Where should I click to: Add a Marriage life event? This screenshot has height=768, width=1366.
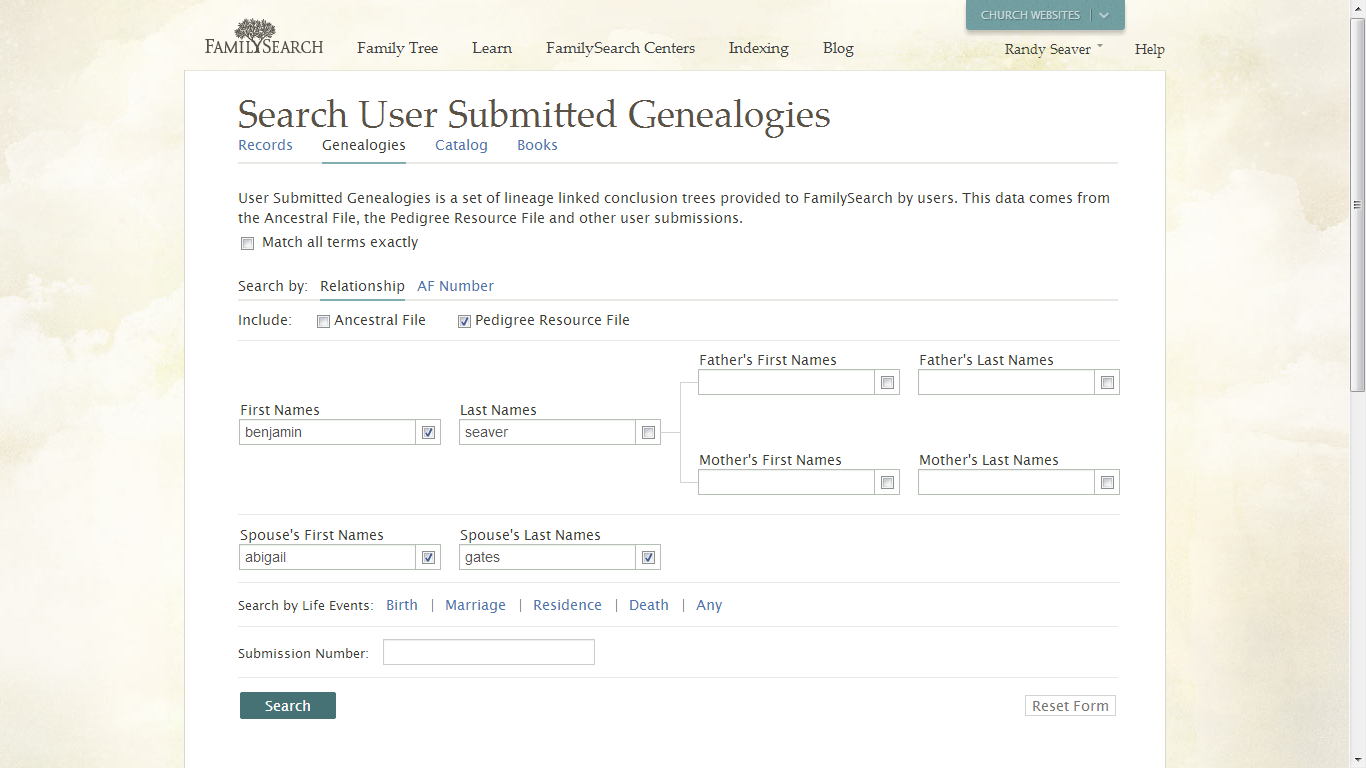pos(475,605)
